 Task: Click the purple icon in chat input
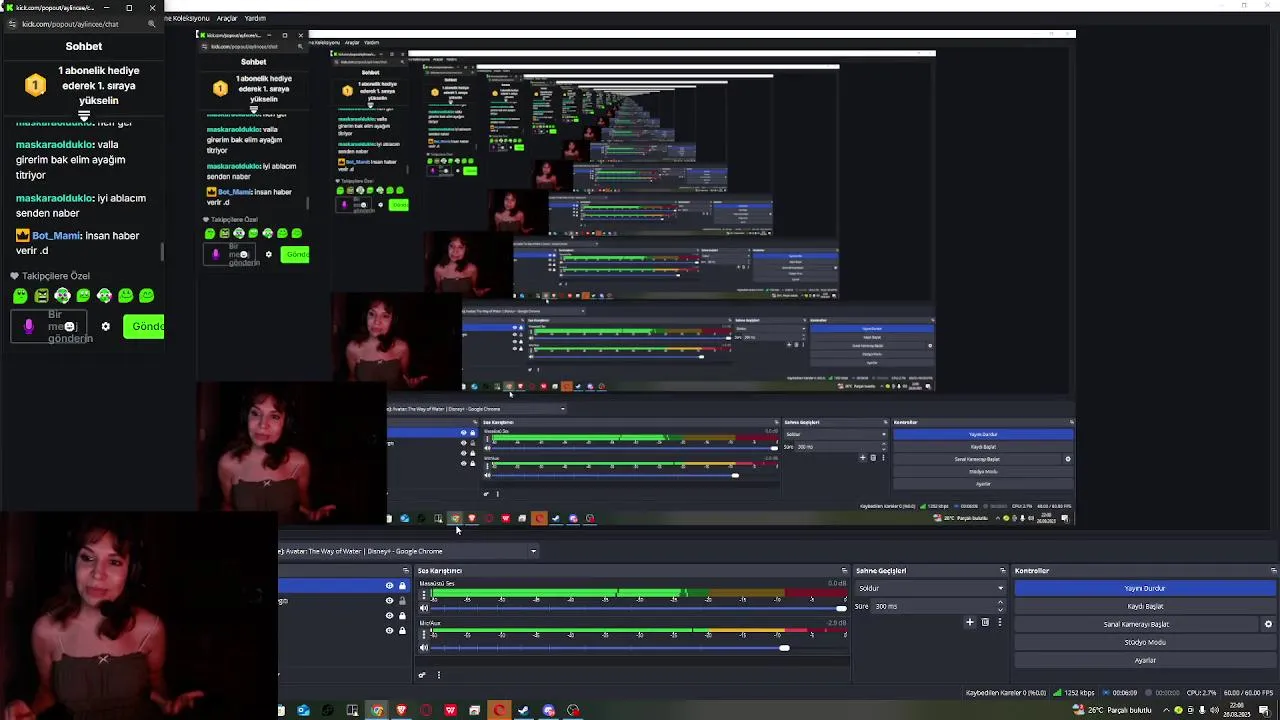[x=28, y=326]
